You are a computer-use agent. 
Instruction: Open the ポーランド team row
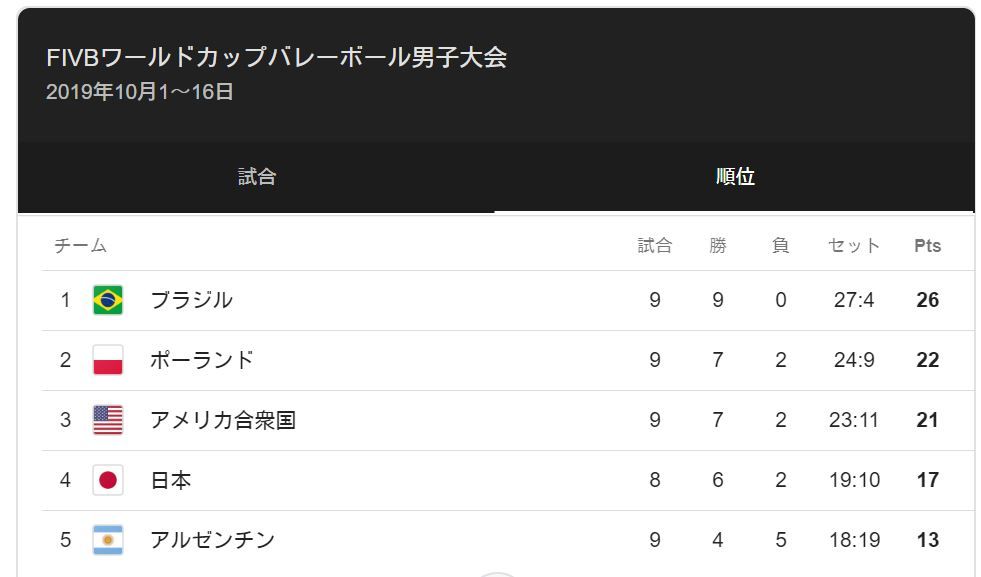coord(508,360)
